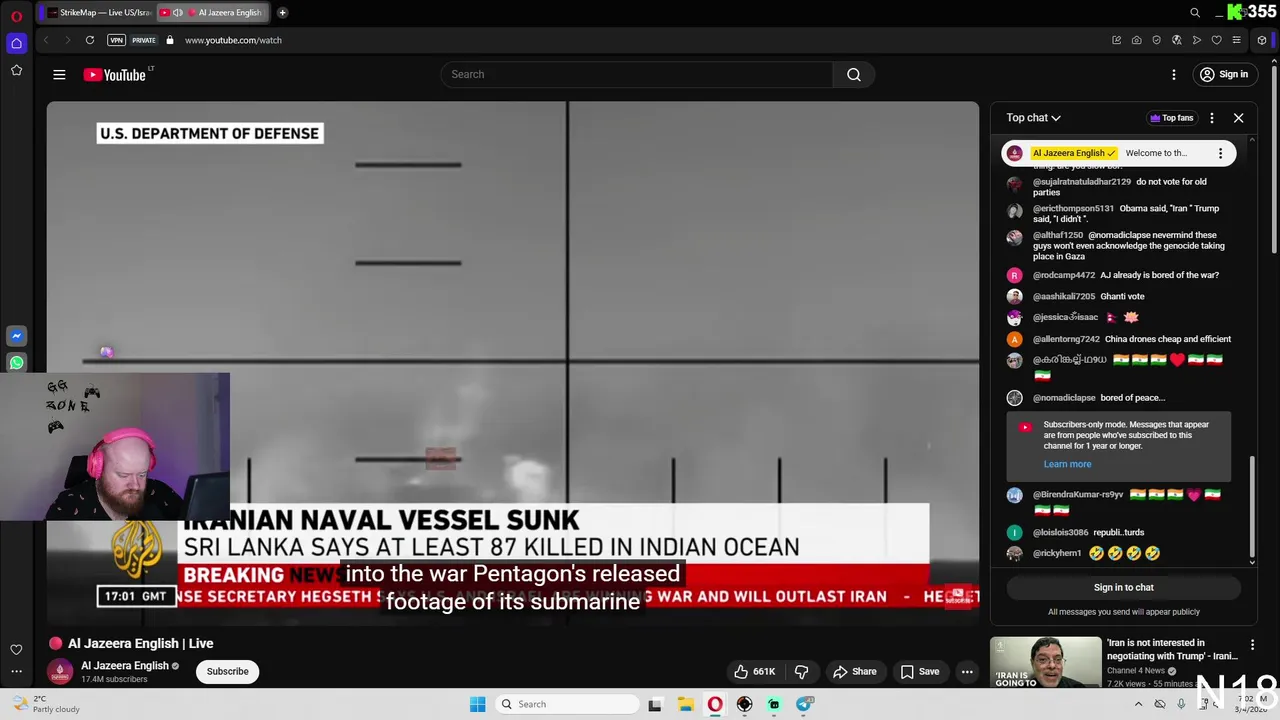This screenshot has height=720, width=1280.
Task: Open Telegram from taskbar
Action: pyautogui.click(x=804, y=704)
